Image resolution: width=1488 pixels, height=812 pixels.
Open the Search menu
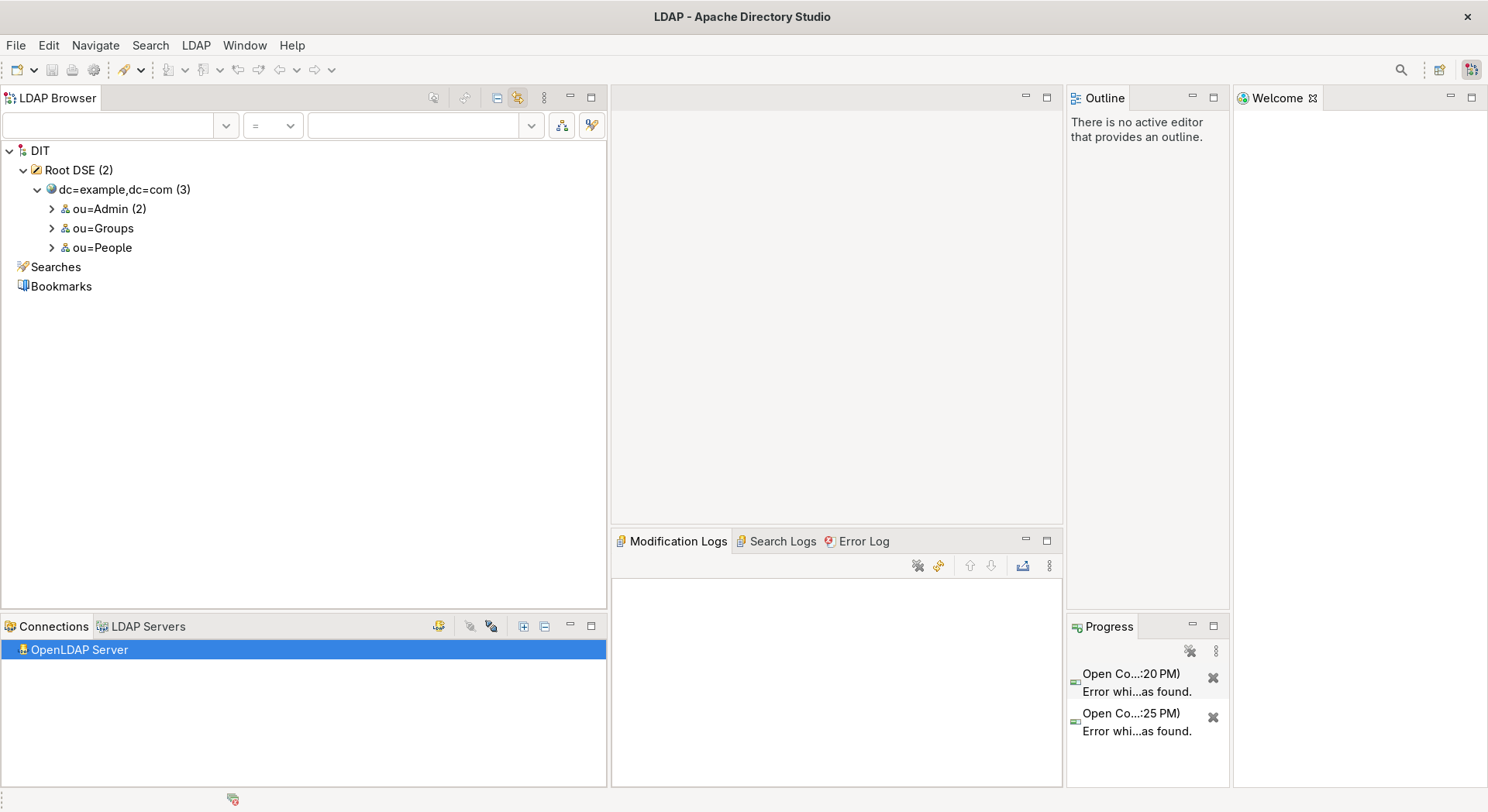[x=151, y=46]
